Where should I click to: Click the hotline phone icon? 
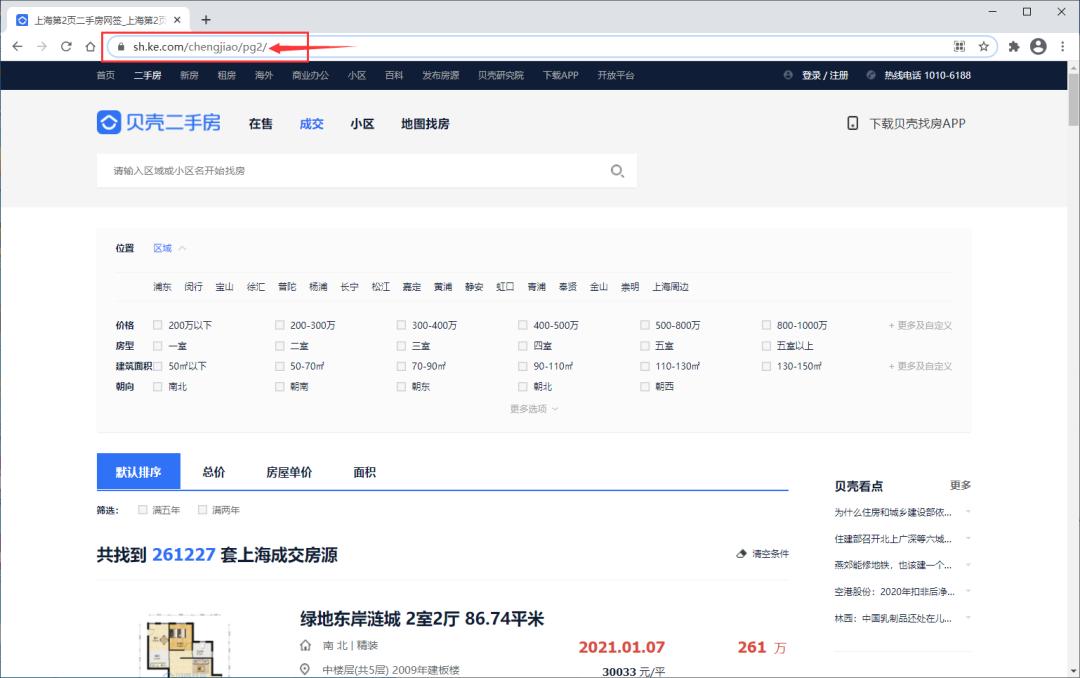coord(871,75)
